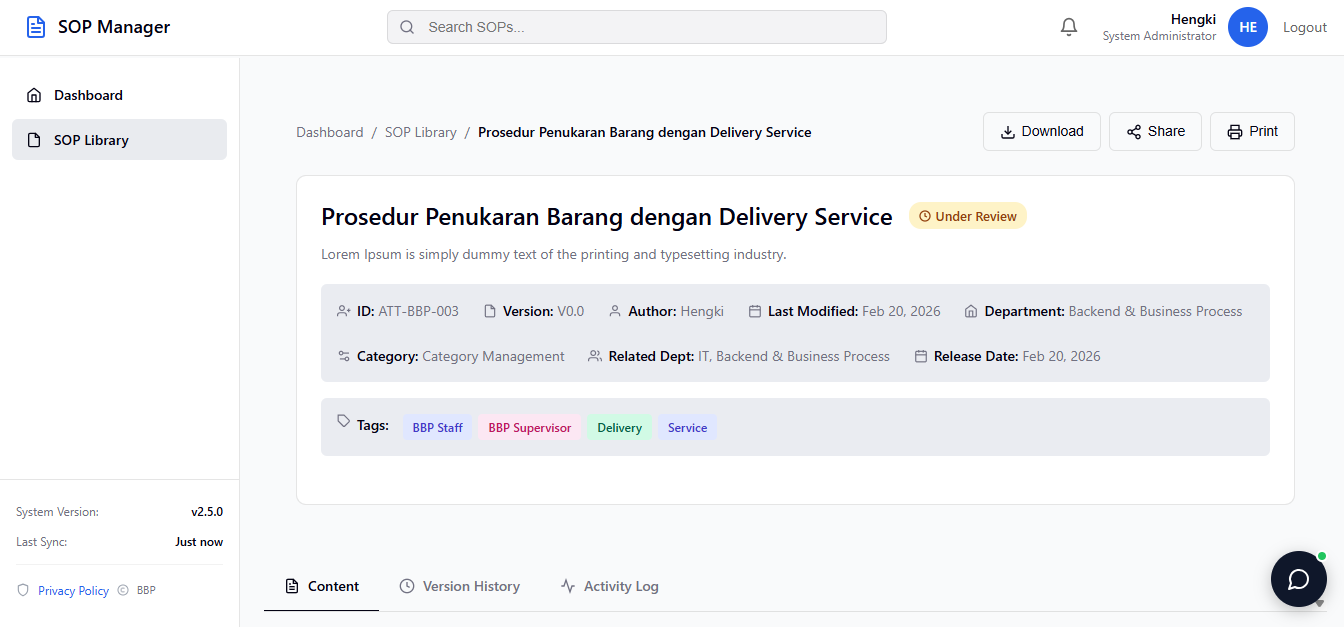Open the notifications bell
Image resolution: width=1344 pixels, height=627 pixels.
[1069, 27]
